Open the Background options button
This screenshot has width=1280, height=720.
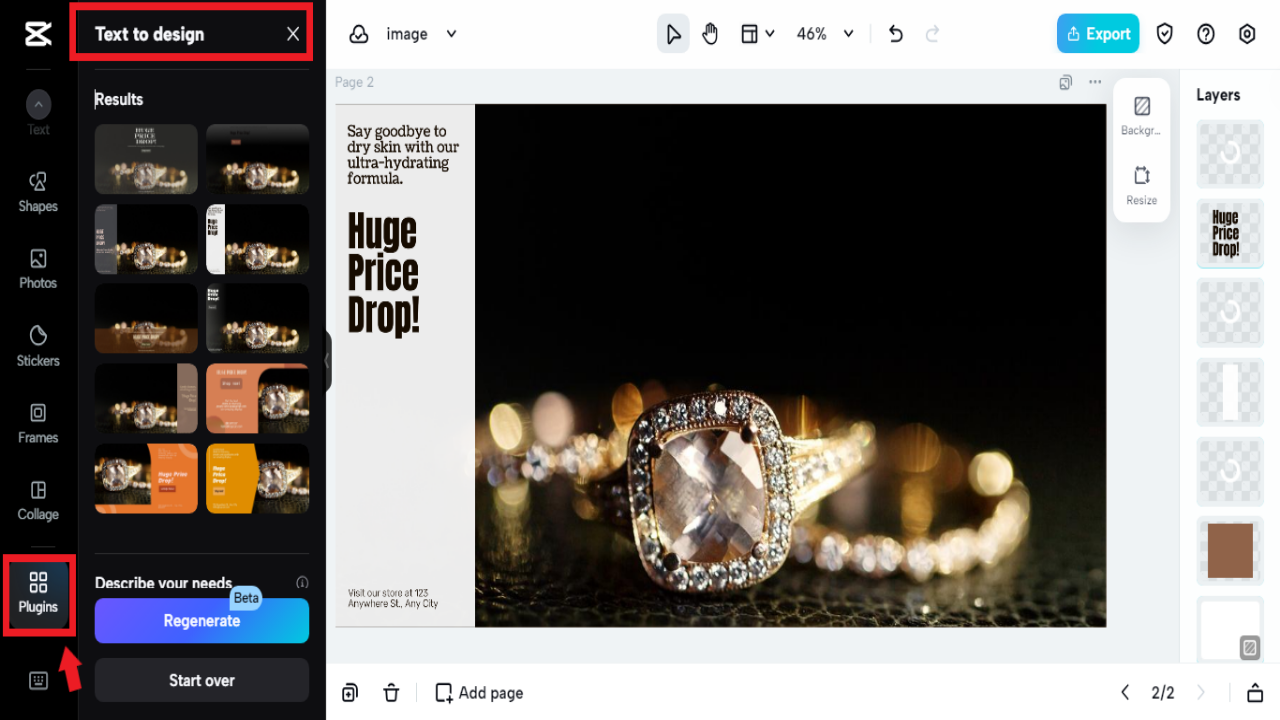tap(1141, 115)
